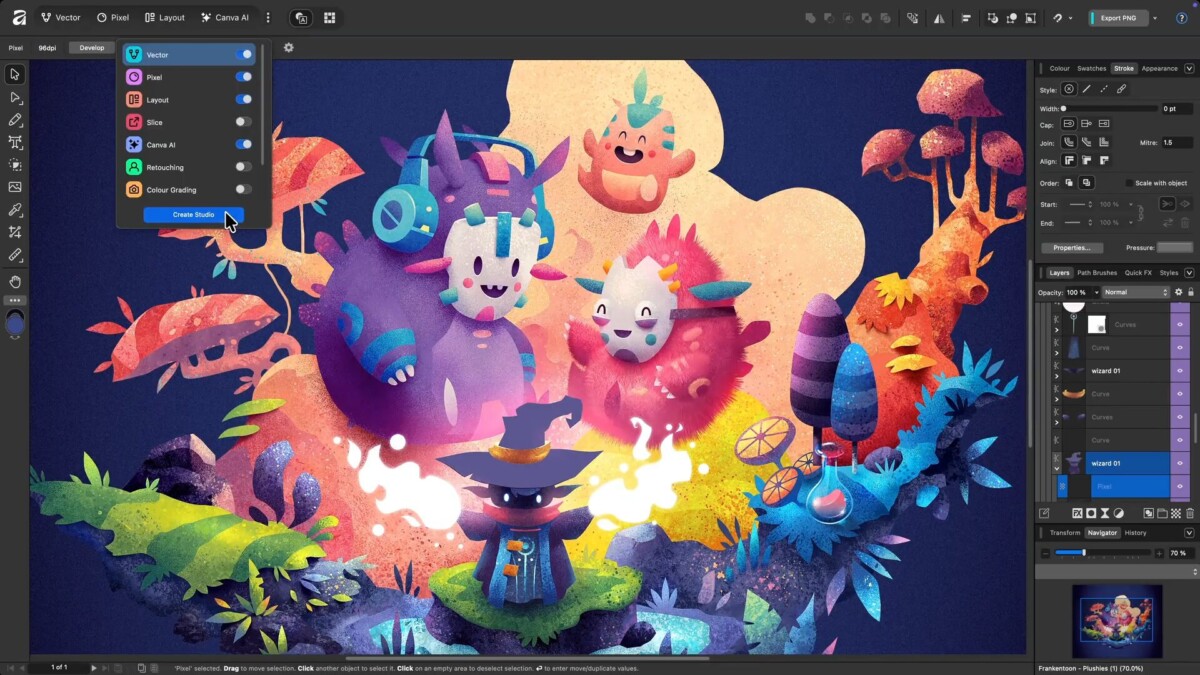This screenshot has height=675, width=1200.
Task: Open the Export PNG dropdown arrow
Action: point(1155,18)
